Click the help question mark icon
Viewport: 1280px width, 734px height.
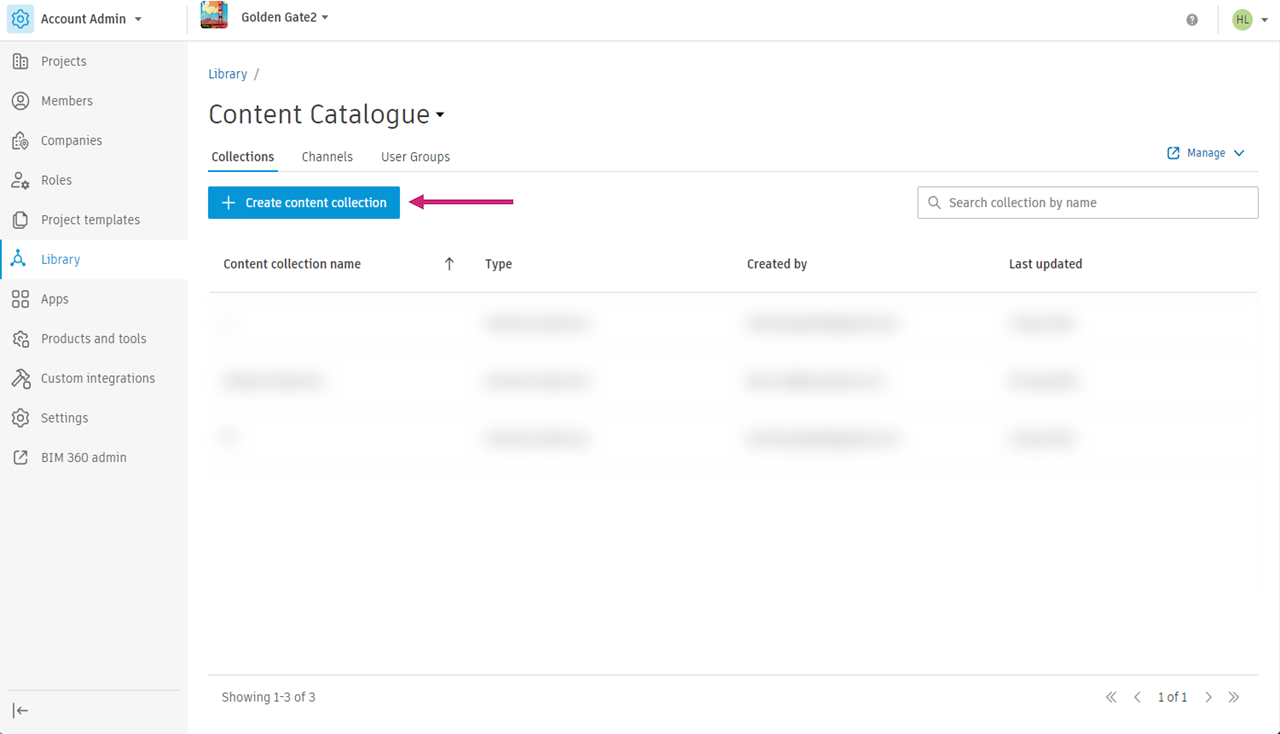pos(1192,20)
